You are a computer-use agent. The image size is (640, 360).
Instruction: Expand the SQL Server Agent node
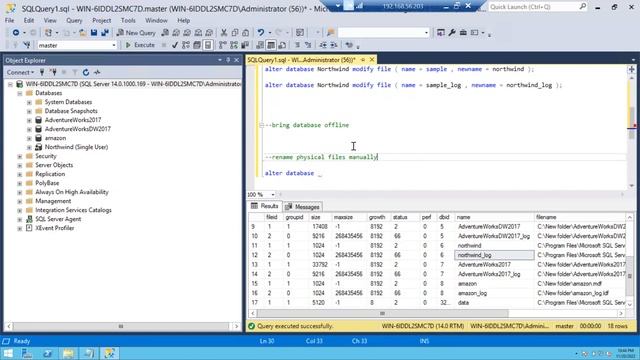pos(20,219)
